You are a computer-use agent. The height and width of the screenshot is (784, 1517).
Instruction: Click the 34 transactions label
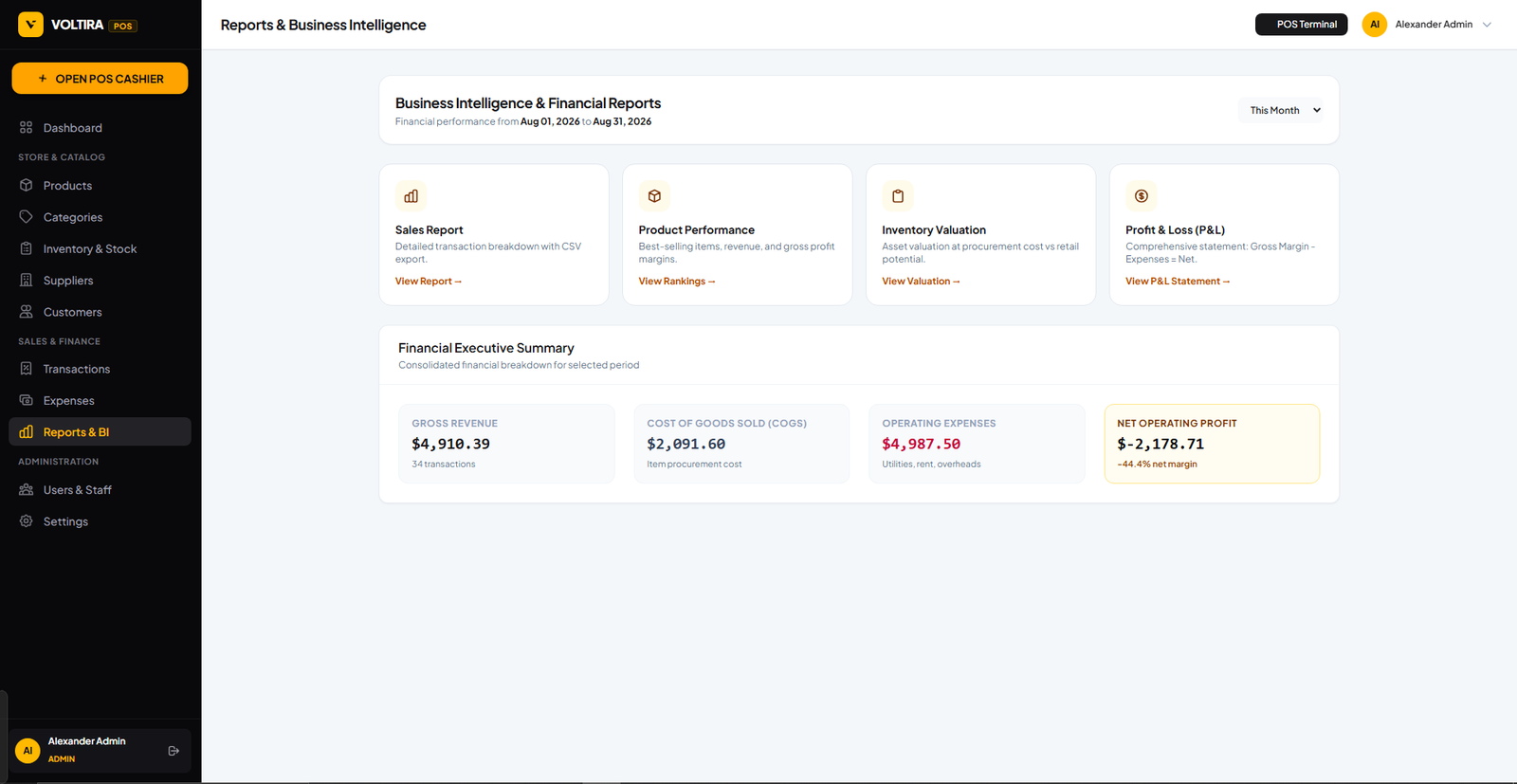(x=444, y=465)
